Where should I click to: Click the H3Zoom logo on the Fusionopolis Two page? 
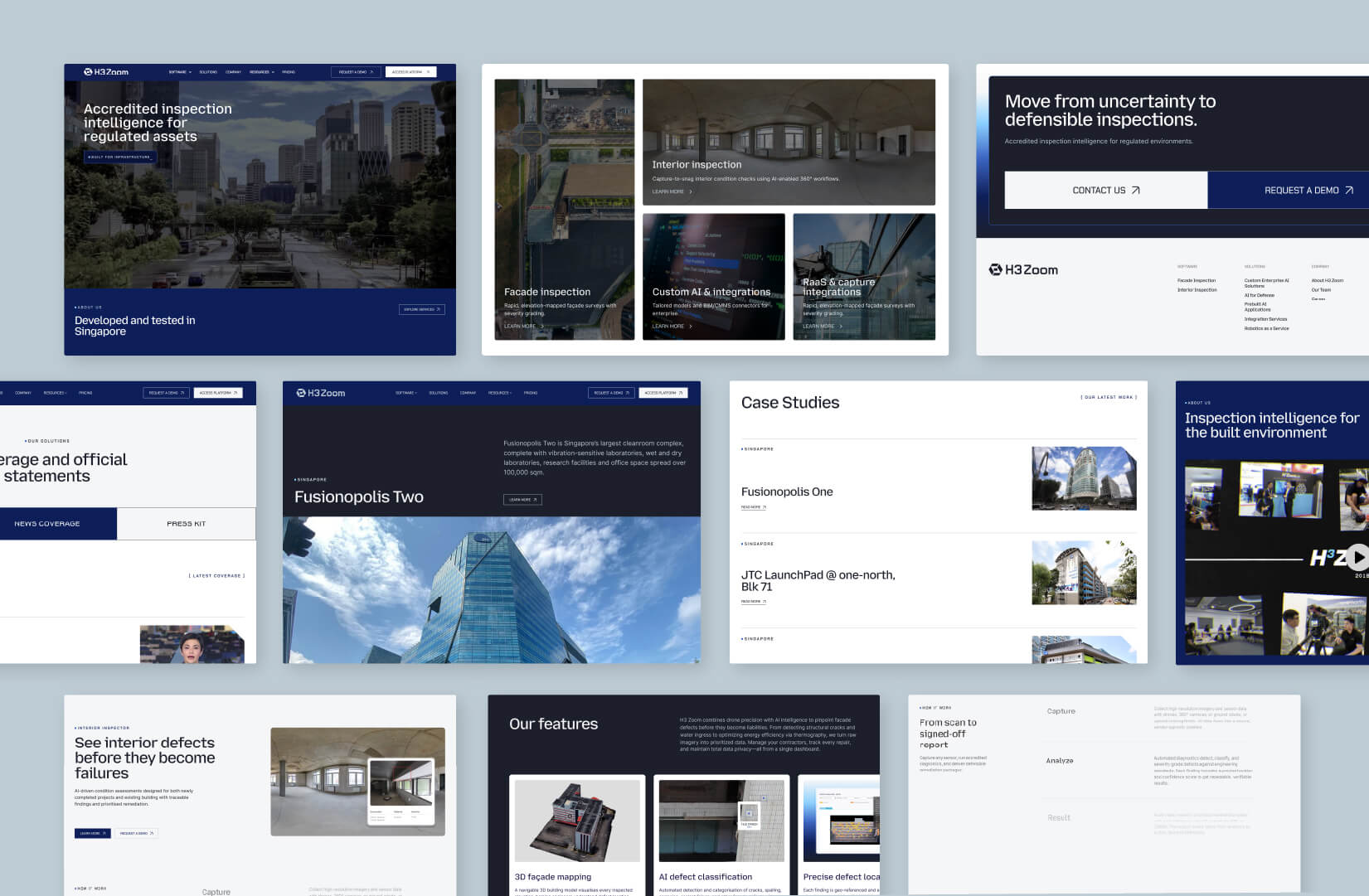(320, 393)
